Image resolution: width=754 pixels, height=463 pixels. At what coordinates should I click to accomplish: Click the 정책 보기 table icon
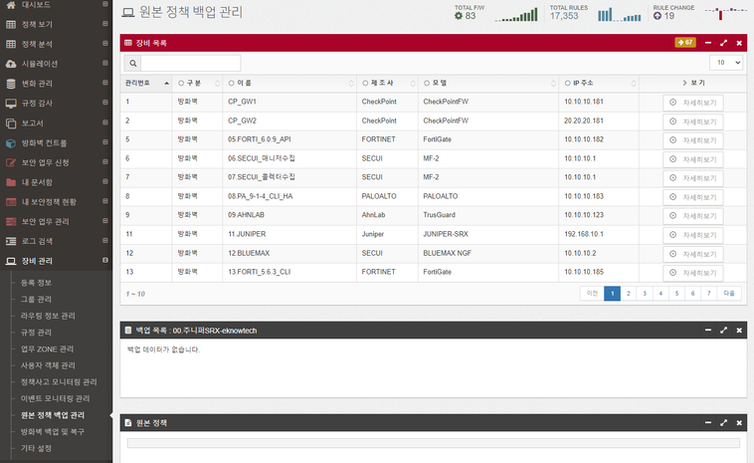point(11,24)
